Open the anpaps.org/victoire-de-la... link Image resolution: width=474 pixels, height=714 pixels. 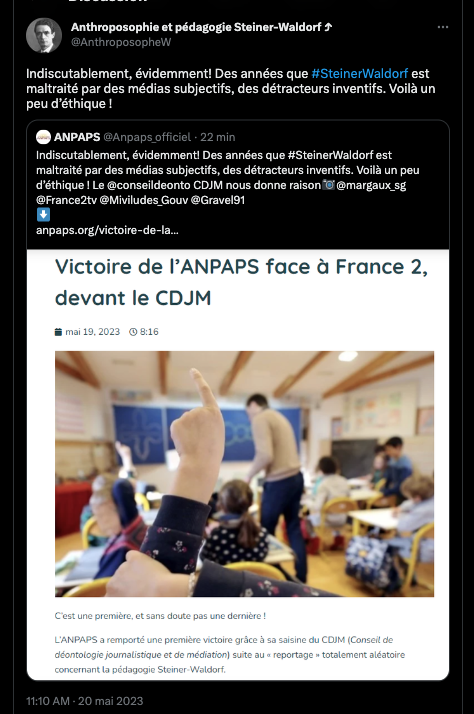pos(107,230)
